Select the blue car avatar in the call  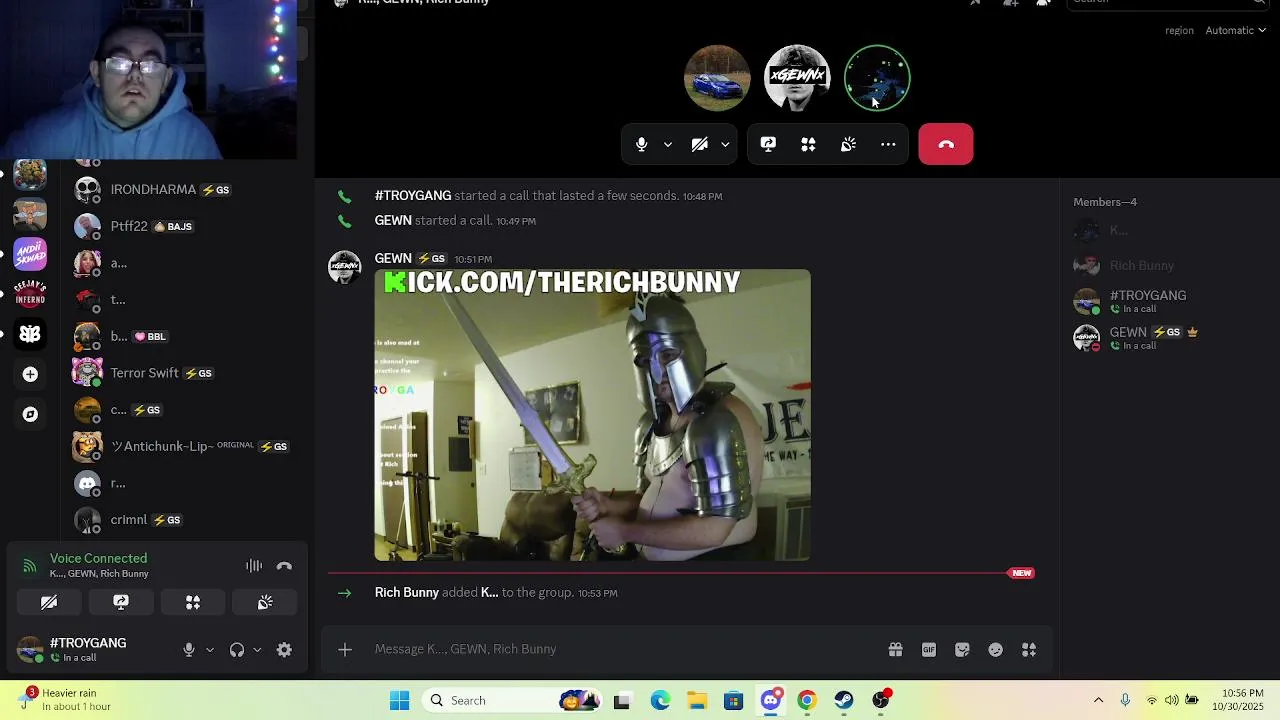pos(717,78)
